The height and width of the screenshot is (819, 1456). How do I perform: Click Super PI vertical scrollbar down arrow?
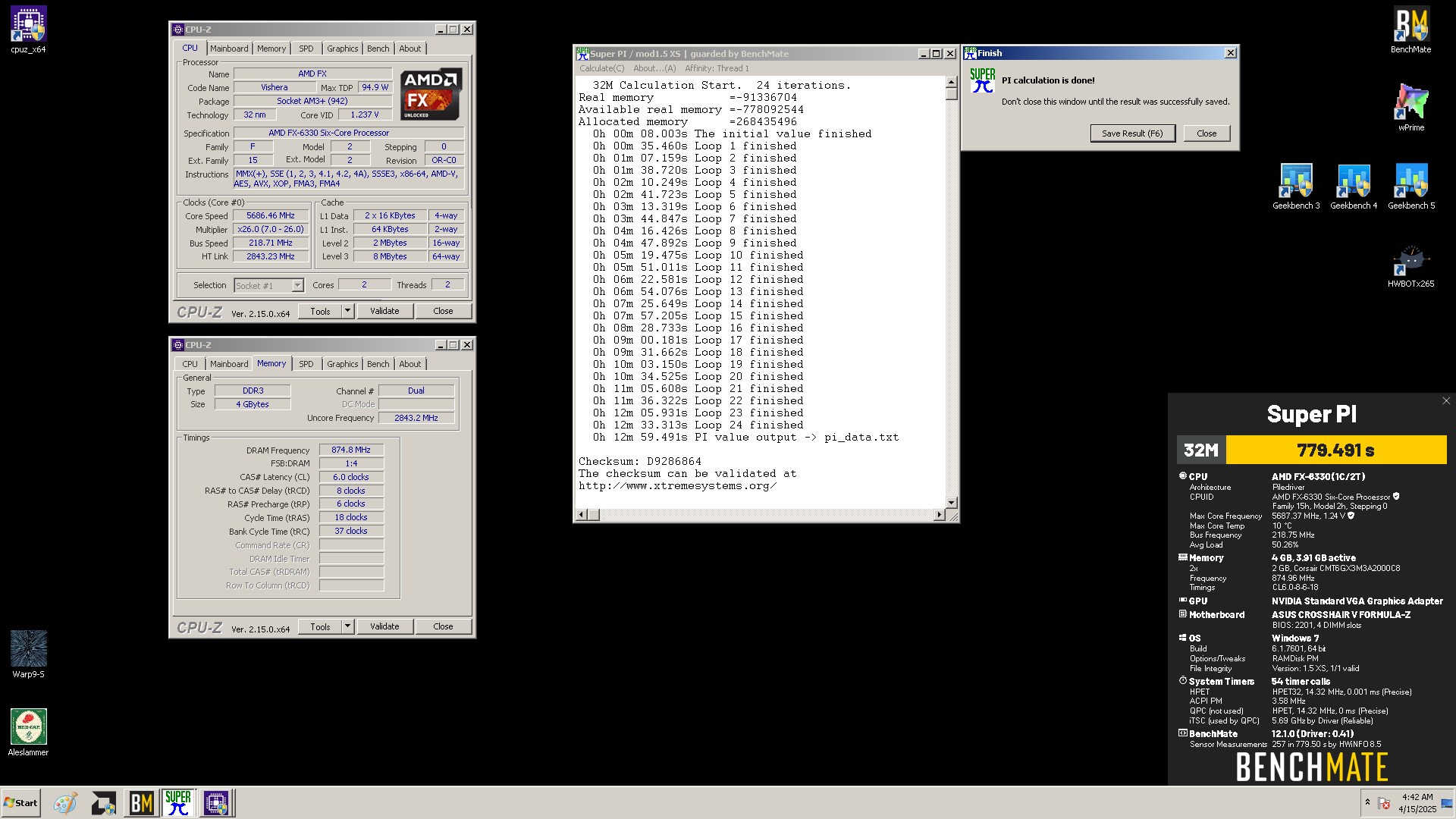952,503
